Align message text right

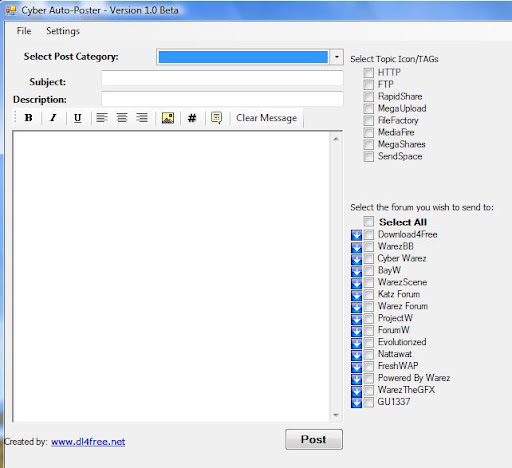(142, 118)
